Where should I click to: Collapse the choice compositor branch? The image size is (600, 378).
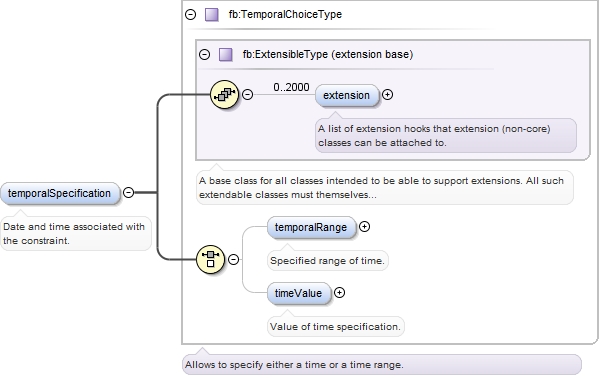[x=233, y=259]
